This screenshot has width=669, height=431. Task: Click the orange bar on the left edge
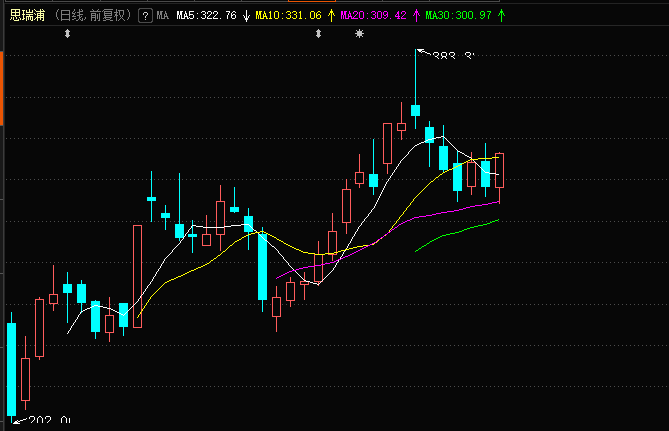[x=1, y=88]
